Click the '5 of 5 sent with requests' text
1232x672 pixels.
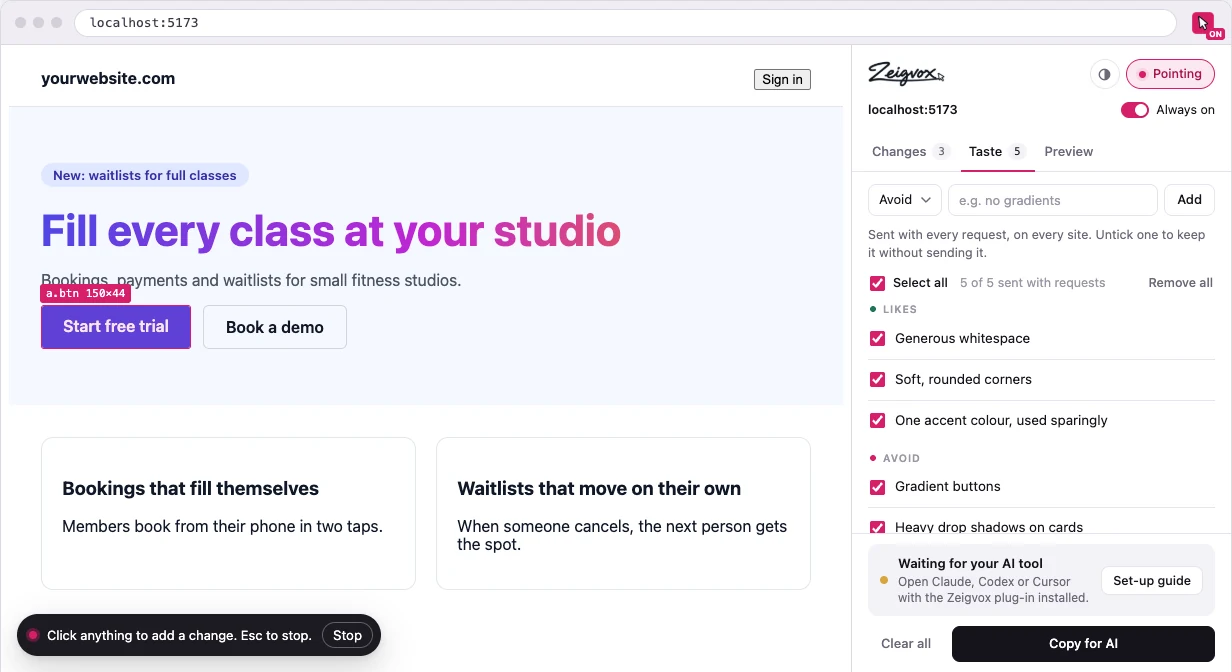1032,283
